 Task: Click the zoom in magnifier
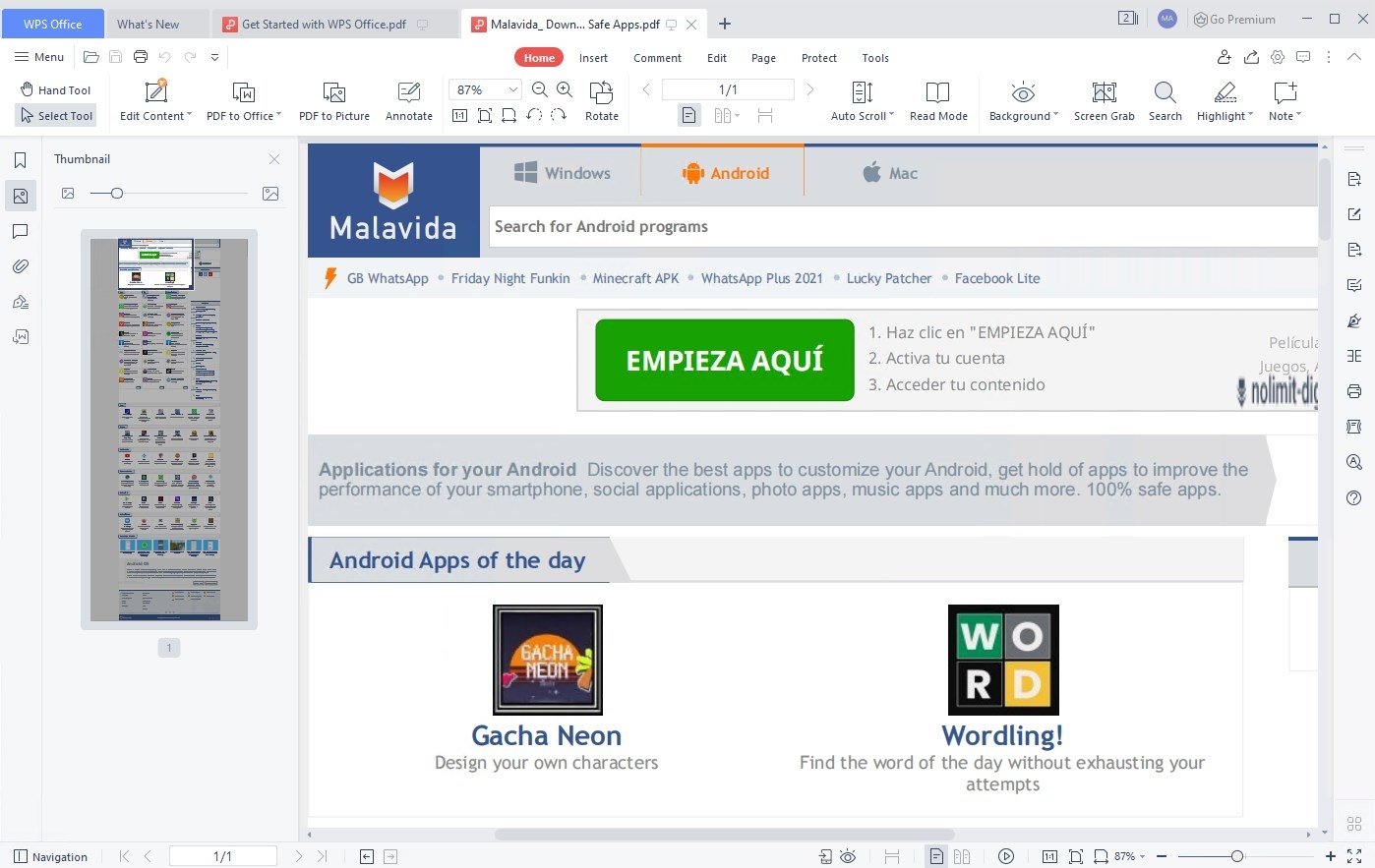click(565, 89)
